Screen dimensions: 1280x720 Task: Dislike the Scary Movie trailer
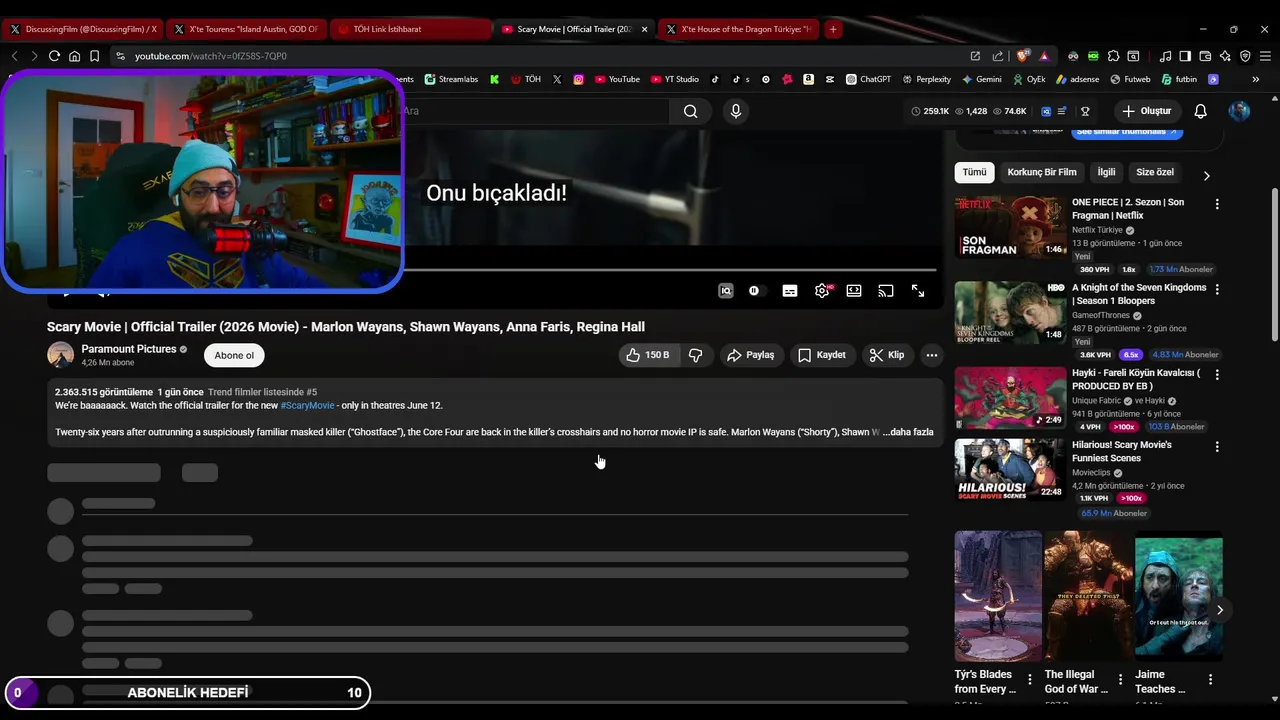pyautogui.click(x=696, y=355)
